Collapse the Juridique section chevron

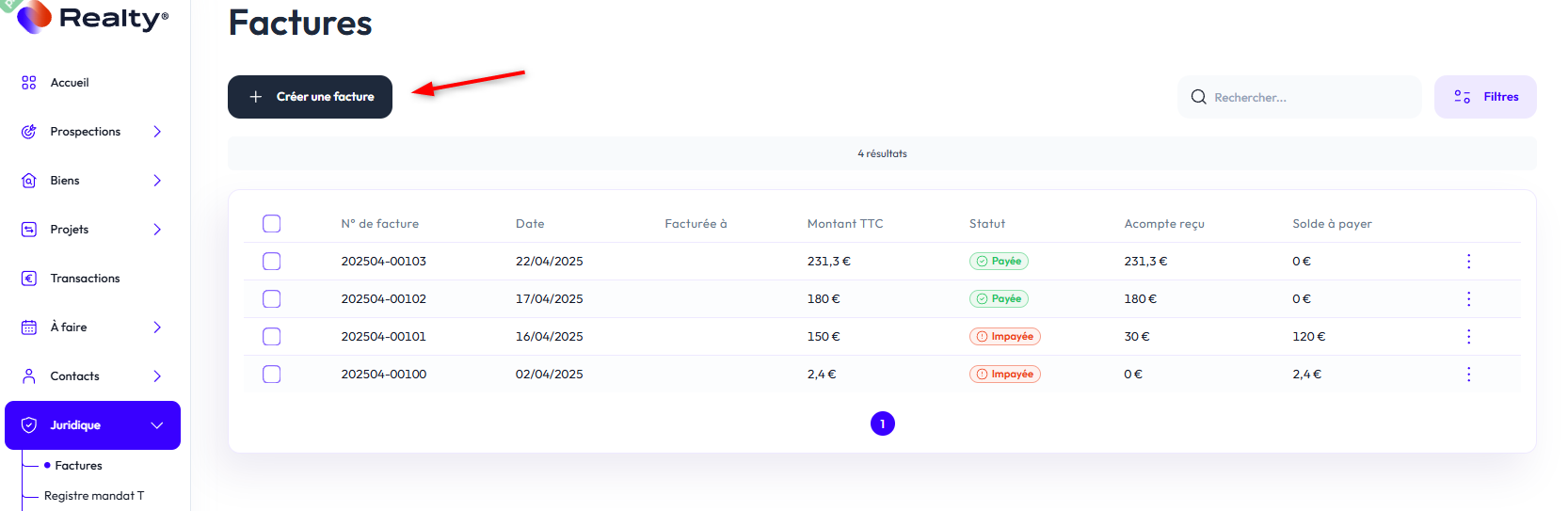tap(157, 425)
